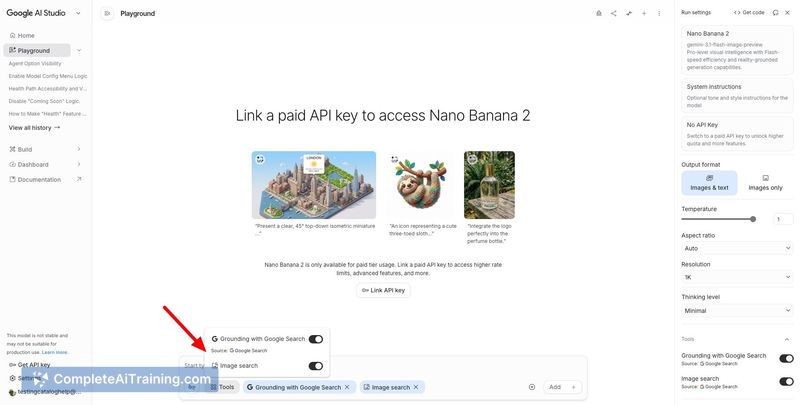This screenshot has height=405, width=800.
Task: Expand the Dashboard sidebar chevron
Action: pyautogui.click(x=79, y=164)
